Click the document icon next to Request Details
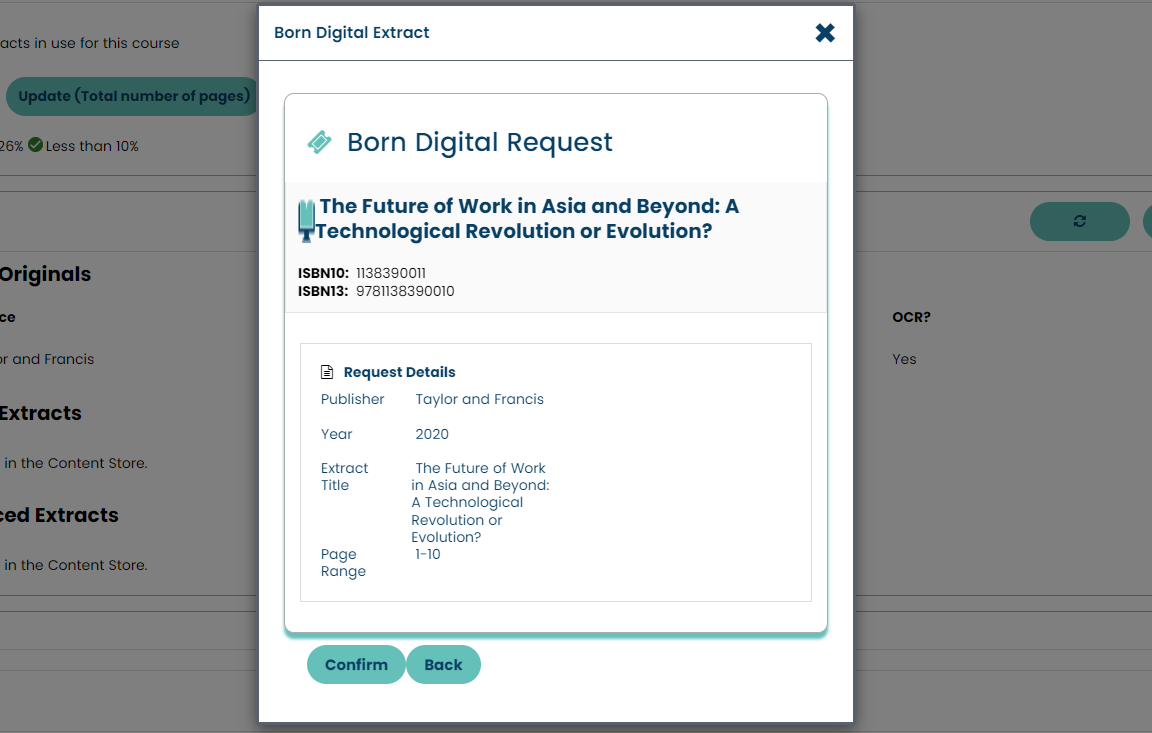The image size is (1152, 733). [327, 372]
